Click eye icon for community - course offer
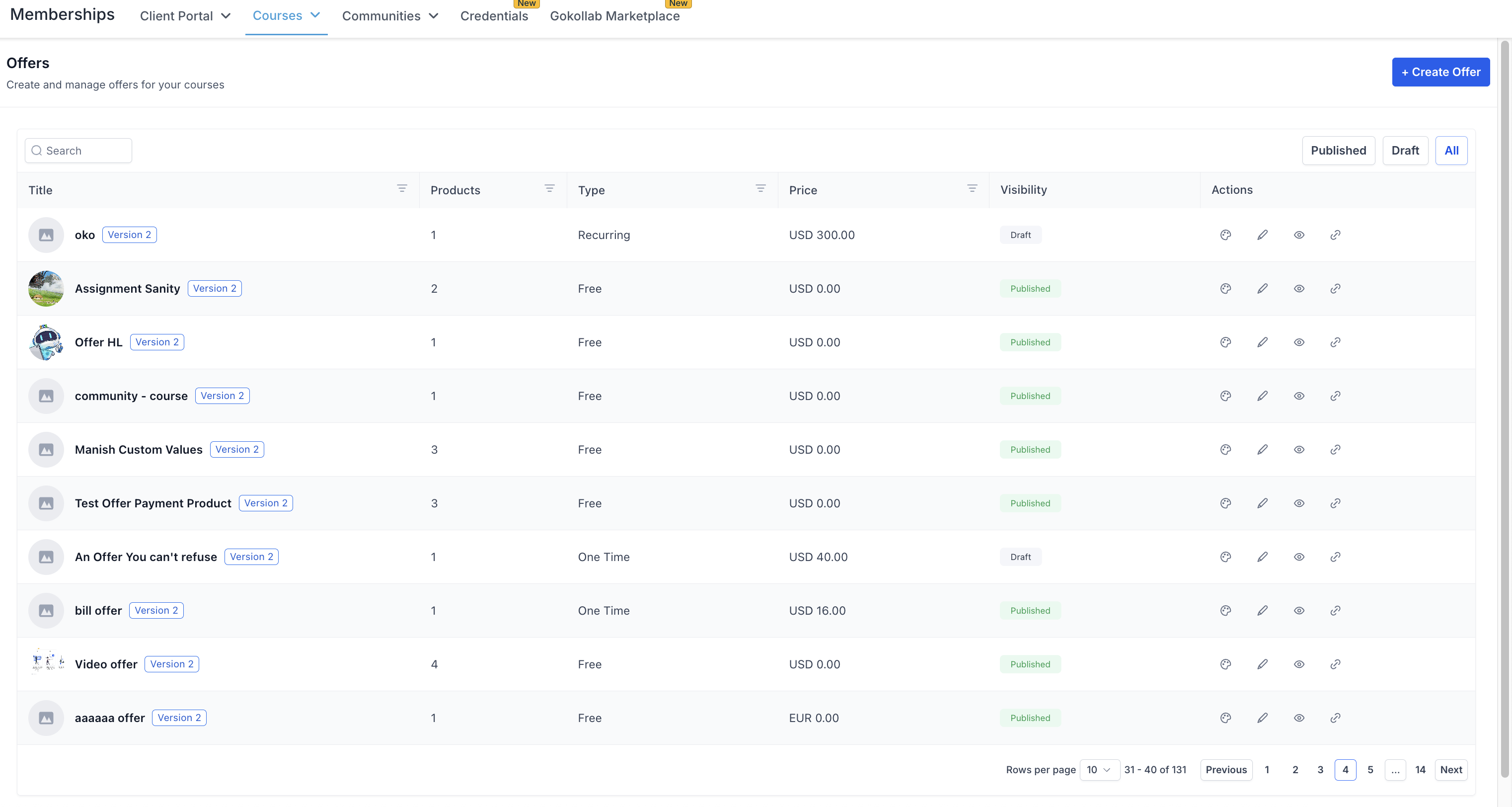This screenshot has width=1512, height=807. point(1299,396)
